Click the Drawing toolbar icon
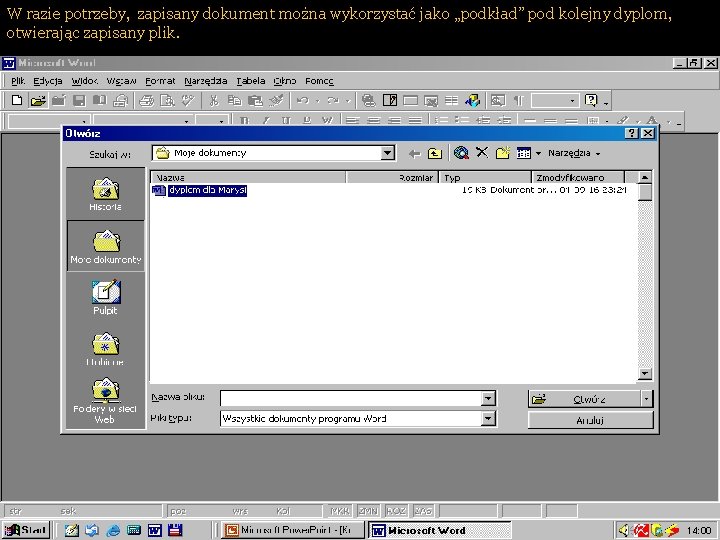This screenshot has height=540, width=720. (x=472, y=100)
